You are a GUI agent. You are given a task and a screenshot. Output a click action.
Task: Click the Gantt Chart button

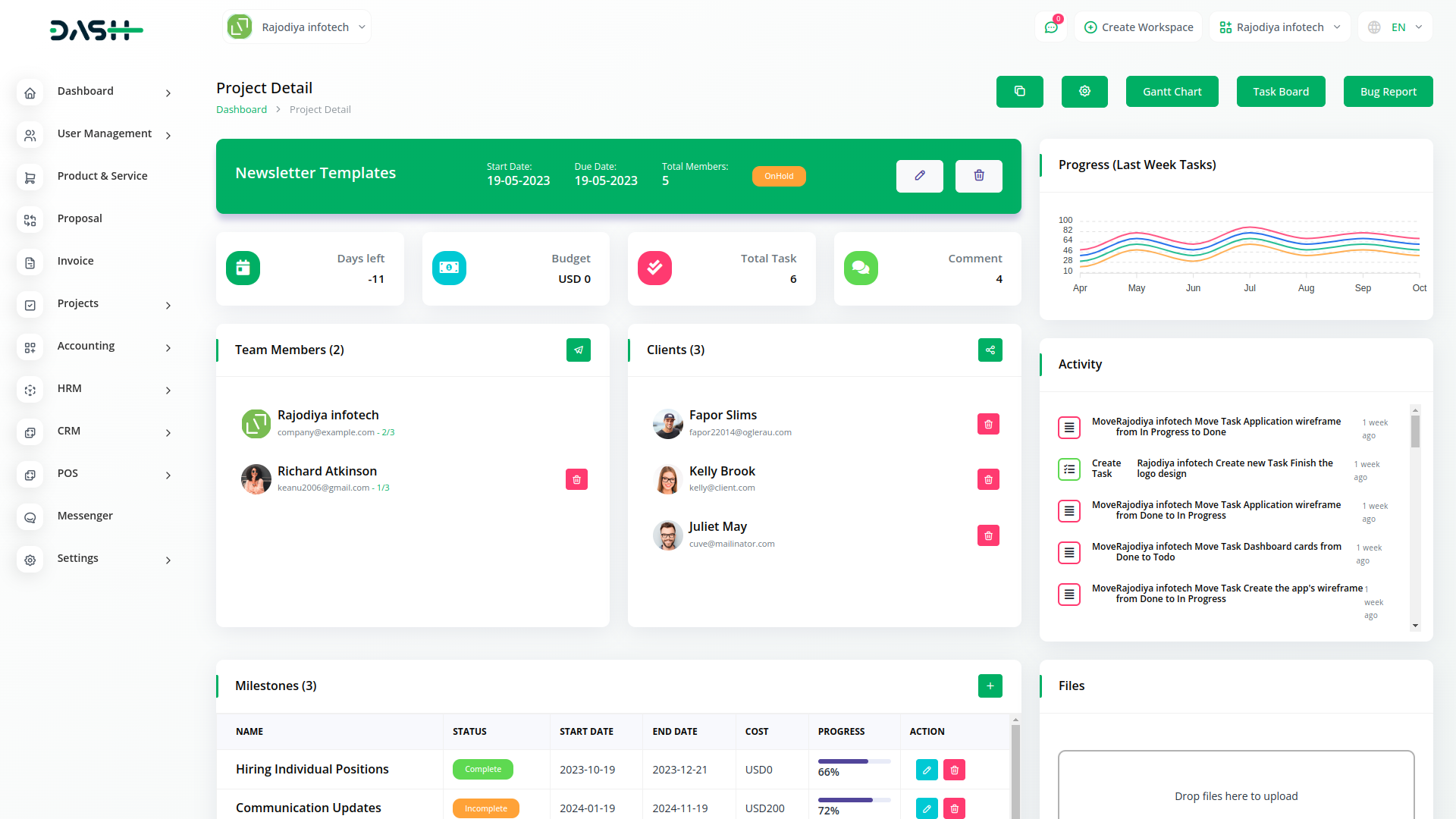[x=1172, y=91]
